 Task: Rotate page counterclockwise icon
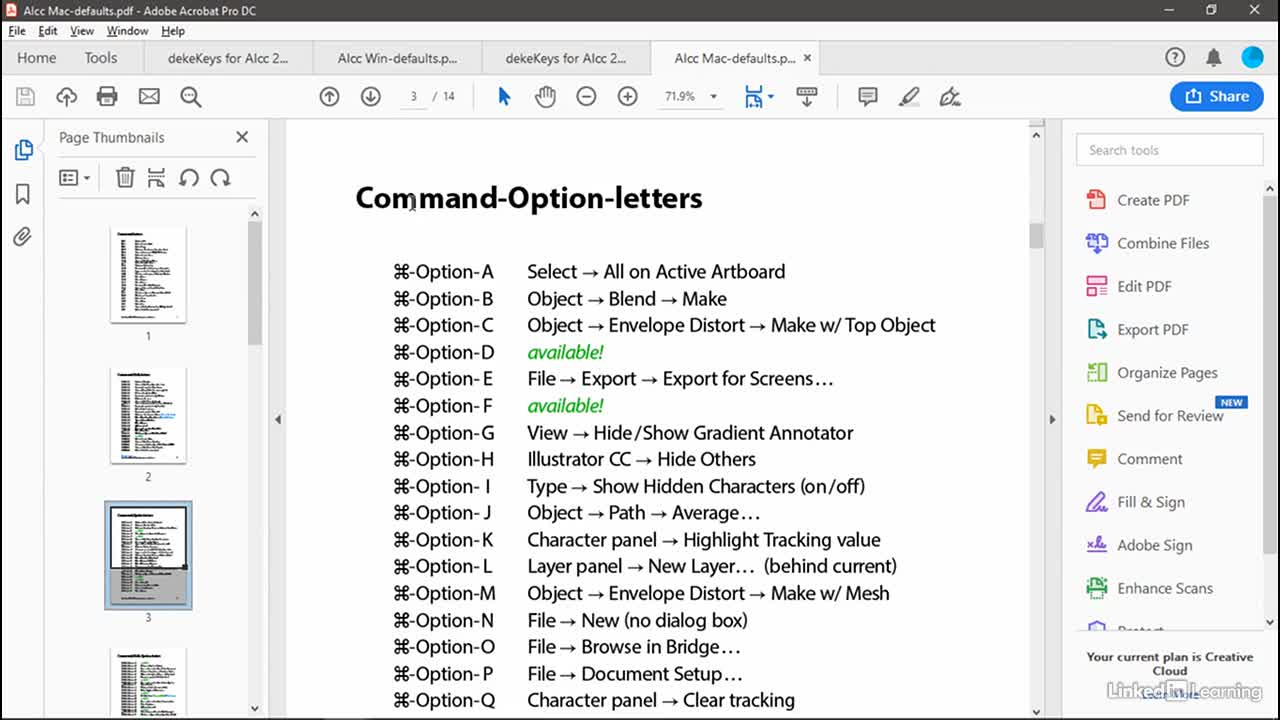[188, 178]
